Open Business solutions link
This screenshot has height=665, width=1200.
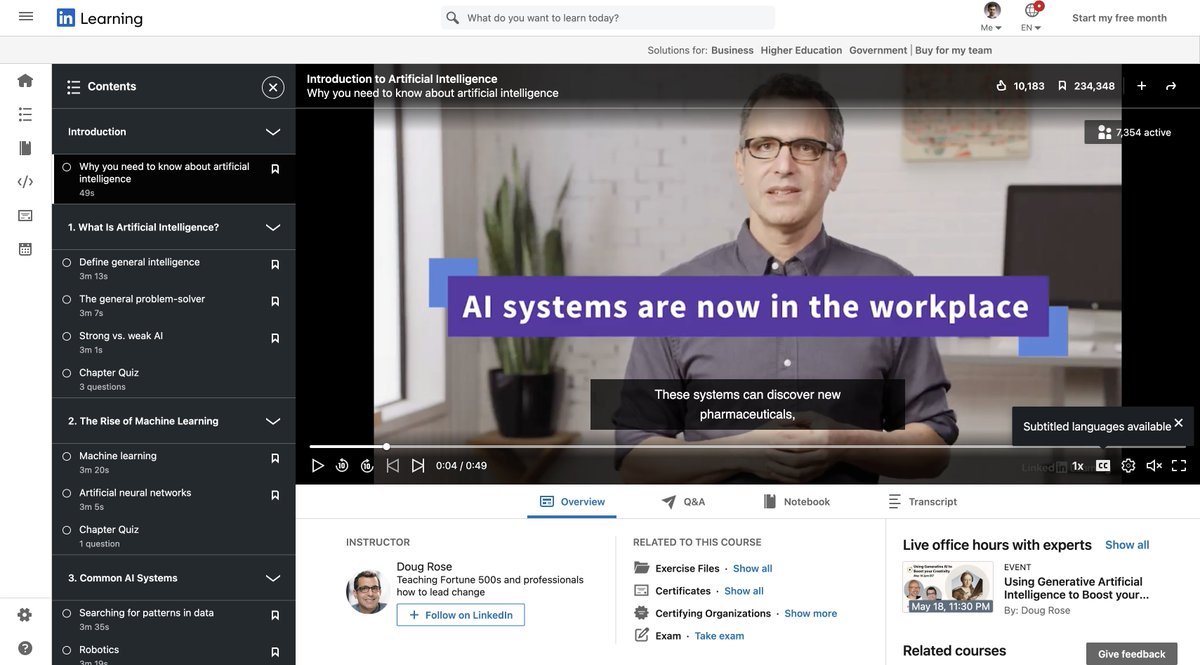click(732, 50)
